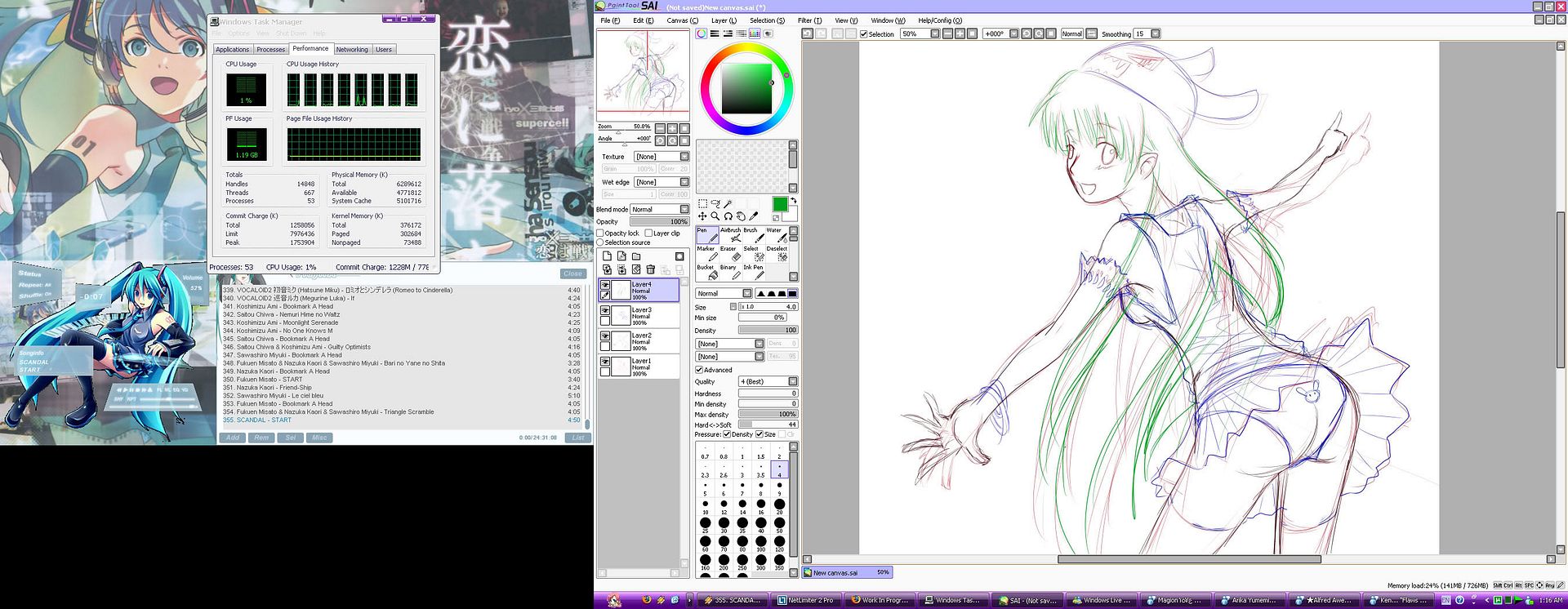The image size is (1568, 609).
Task: Activate the zoom magnifier tool
Action: pyautogui.click(x=715, y=216)
